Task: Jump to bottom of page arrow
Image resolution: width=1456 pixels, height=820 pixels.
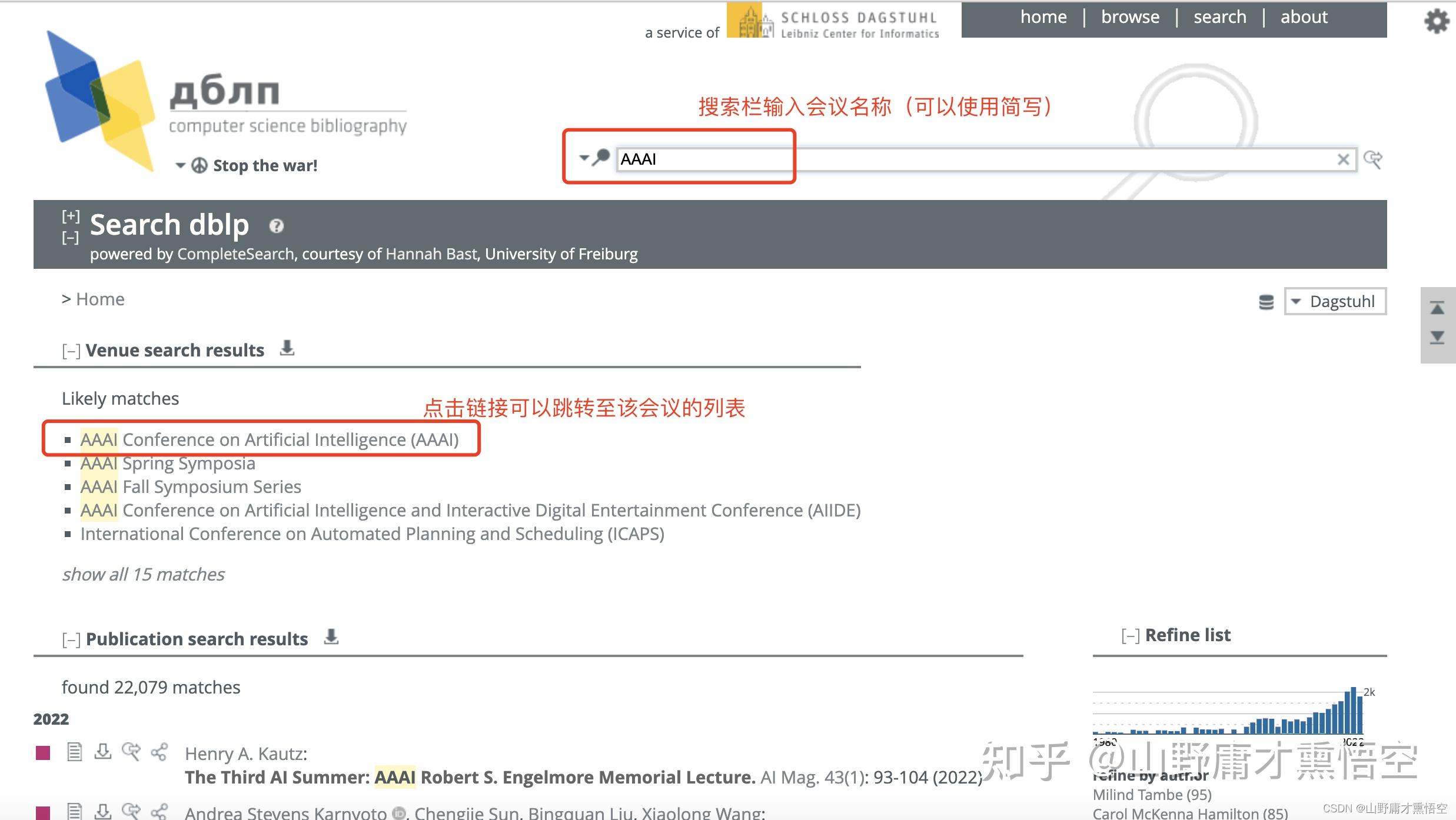Action: click(x=1437, y=337)
